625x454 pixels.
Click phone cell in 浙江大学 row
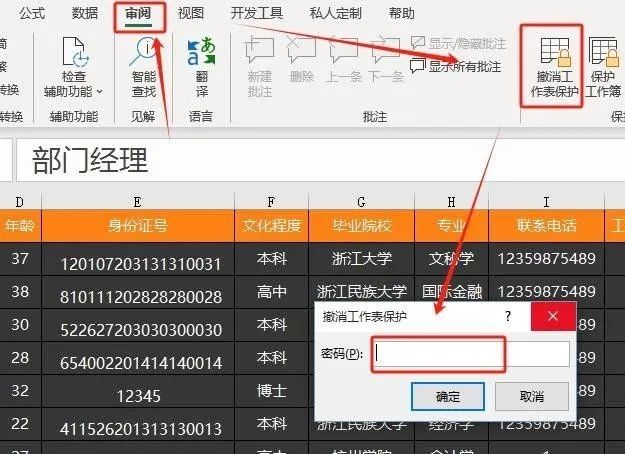pos(546,259)
